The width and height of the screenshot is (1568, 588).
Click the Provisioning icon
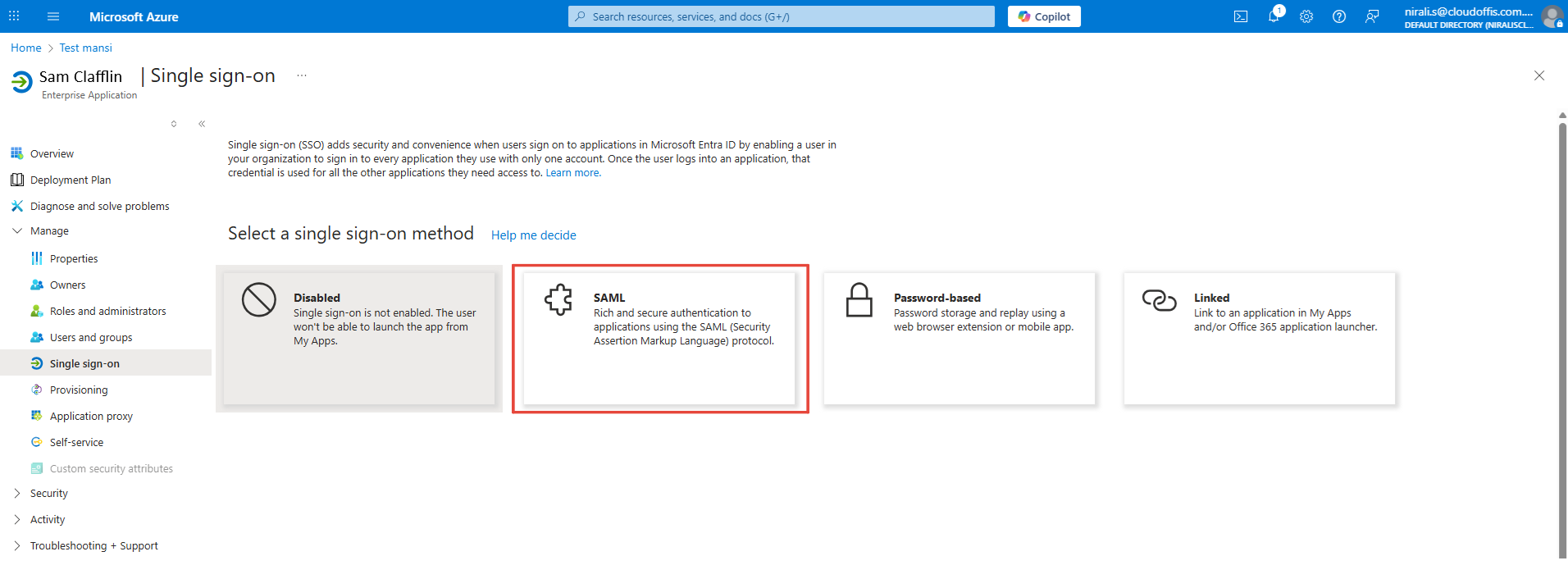pyautogui.click(x=37, y=390)
